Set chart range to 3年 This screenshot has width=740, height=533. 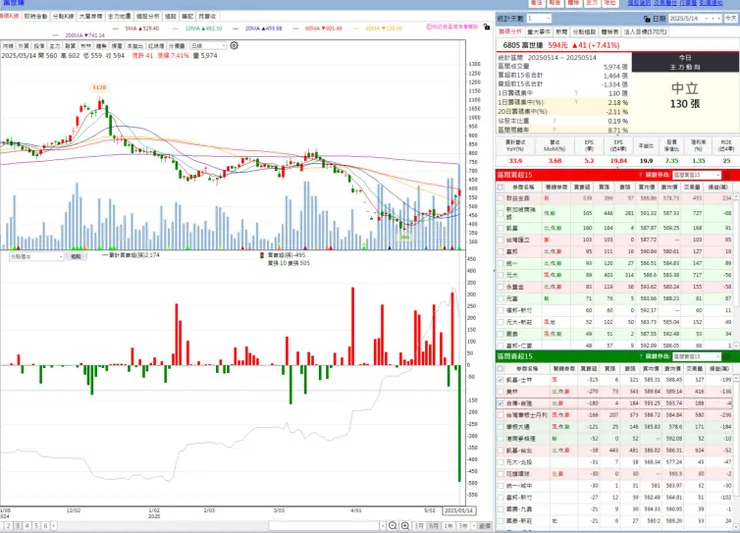click(462, 525)
